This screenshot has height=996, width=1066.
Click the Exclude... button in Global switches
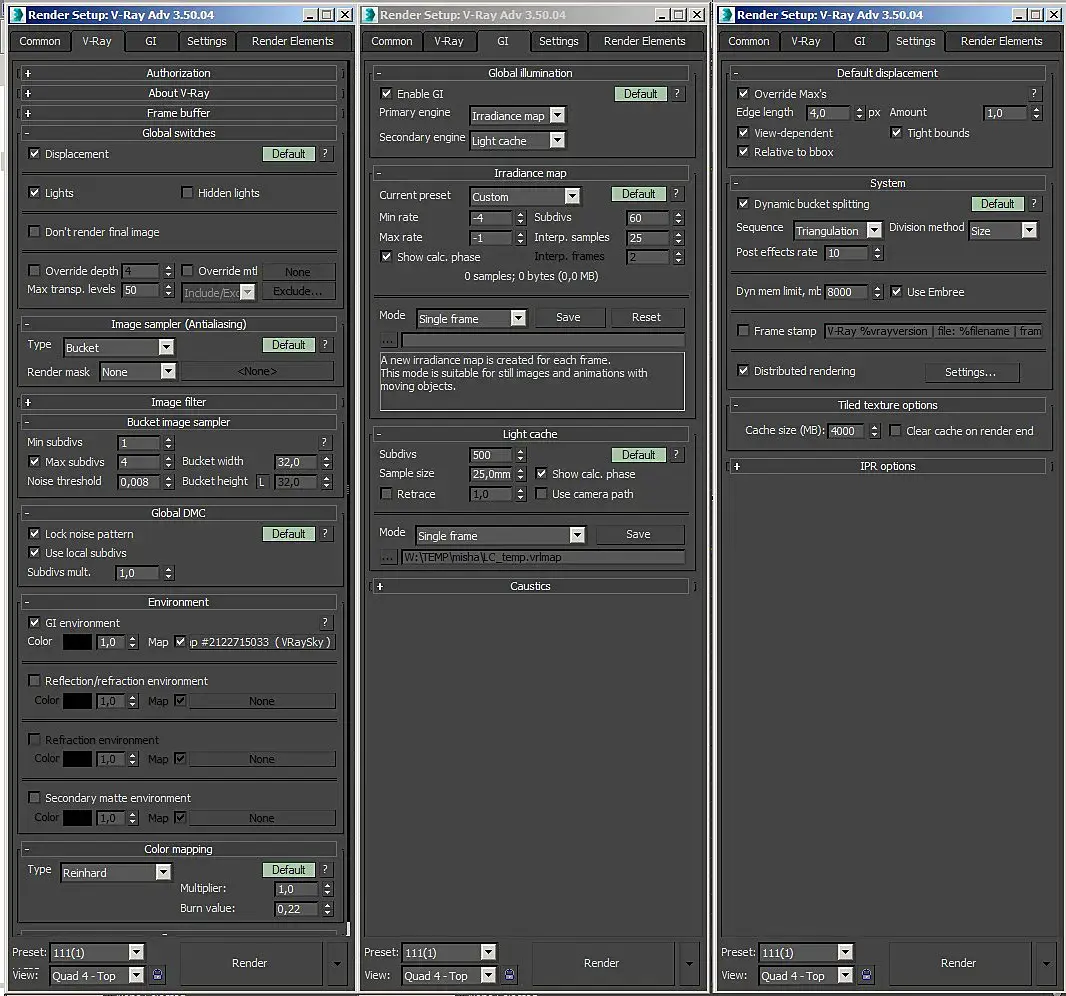[298, 292]
